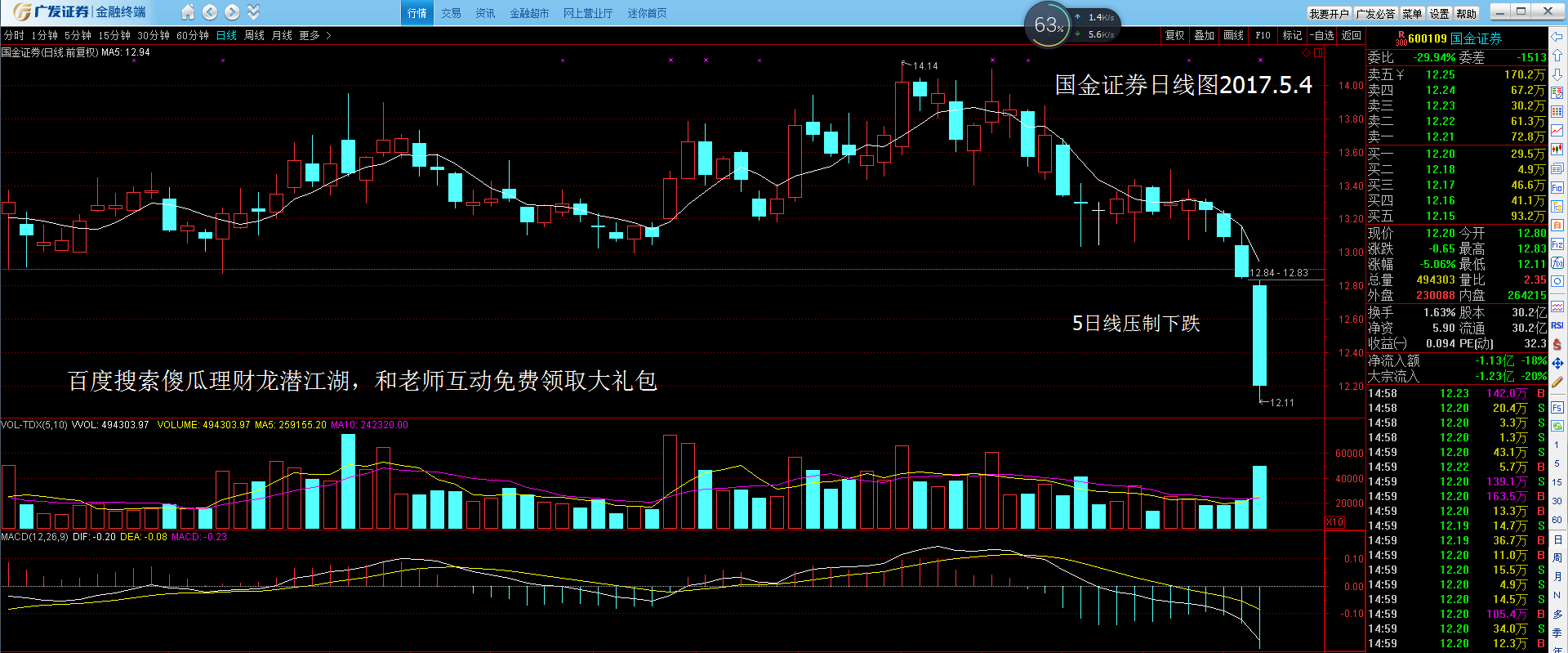Click the 买一 price 12.20
This screenshot has width=1568, height=653.
[x=1441, y=154]
